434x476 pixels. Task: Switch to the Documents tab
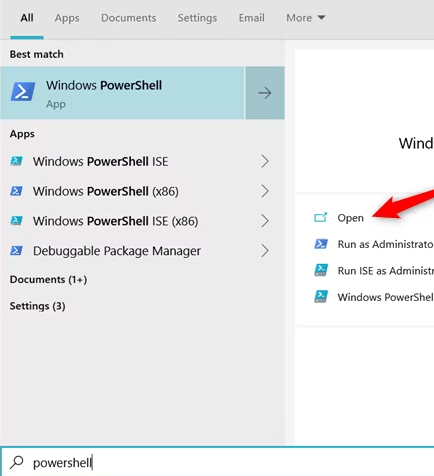(129, 18)
